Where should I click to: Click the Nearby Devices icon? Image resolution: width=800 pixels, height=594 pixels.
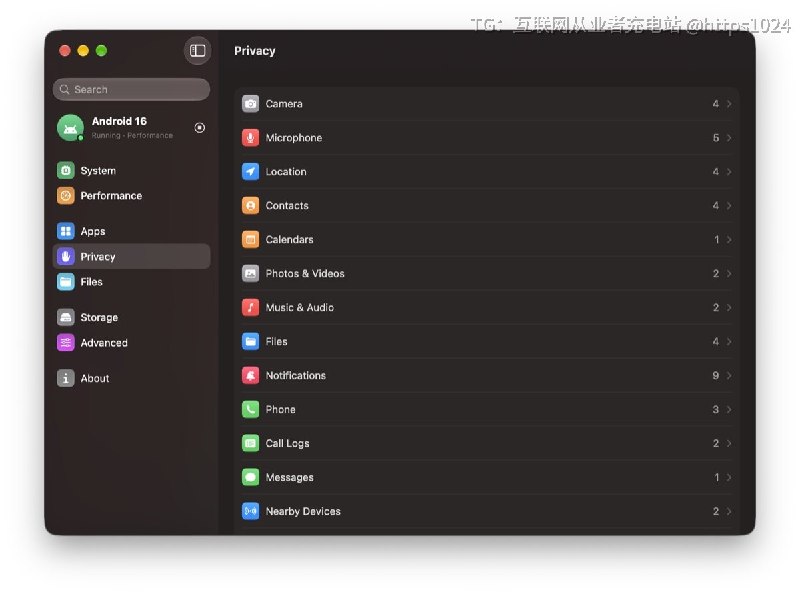coord(251,511)
